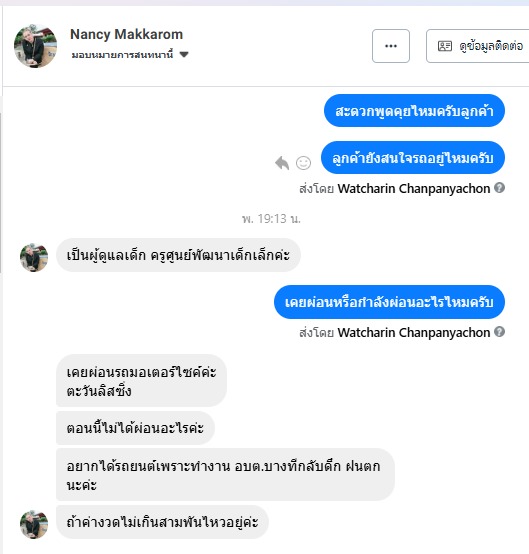Click the ดูข้อมูลติดต่อ view contact button
The height and width of the screenshot is (554, 529).
tap(478, 46)
